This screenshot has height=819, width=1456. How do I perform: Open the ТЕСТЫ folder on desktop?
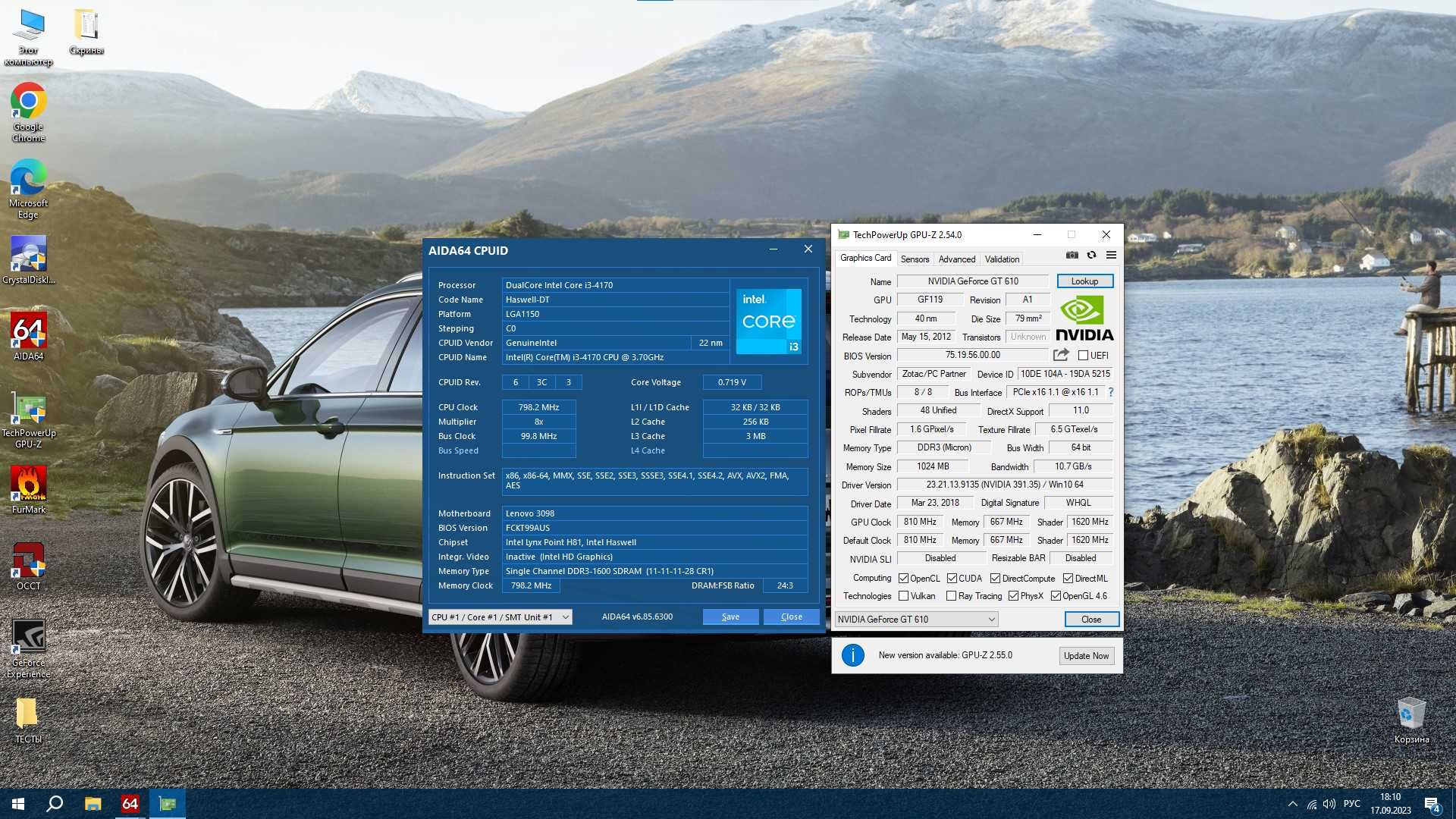click(28, 720)
